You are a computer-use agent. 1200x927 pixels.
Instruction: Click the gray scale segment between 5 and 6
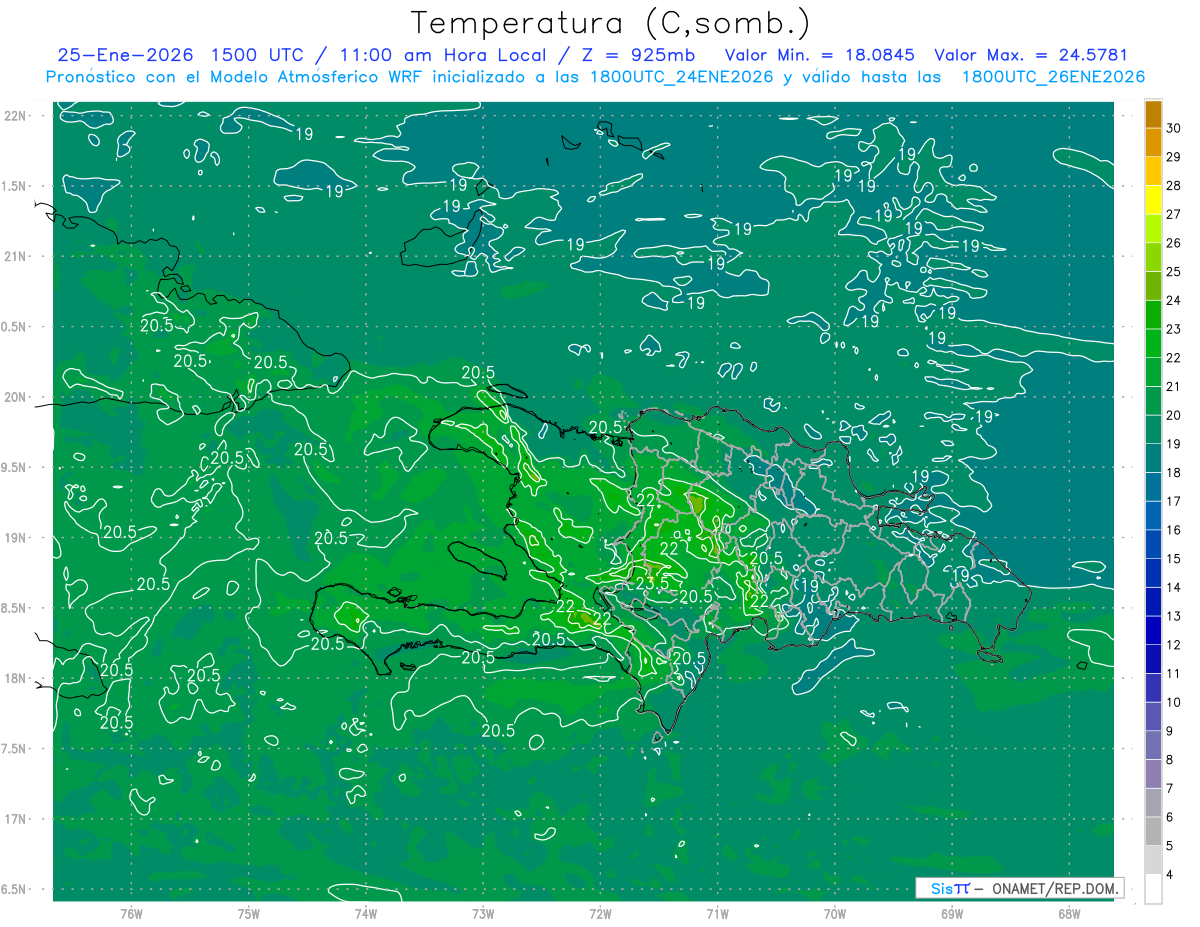tap(1153, 832)
